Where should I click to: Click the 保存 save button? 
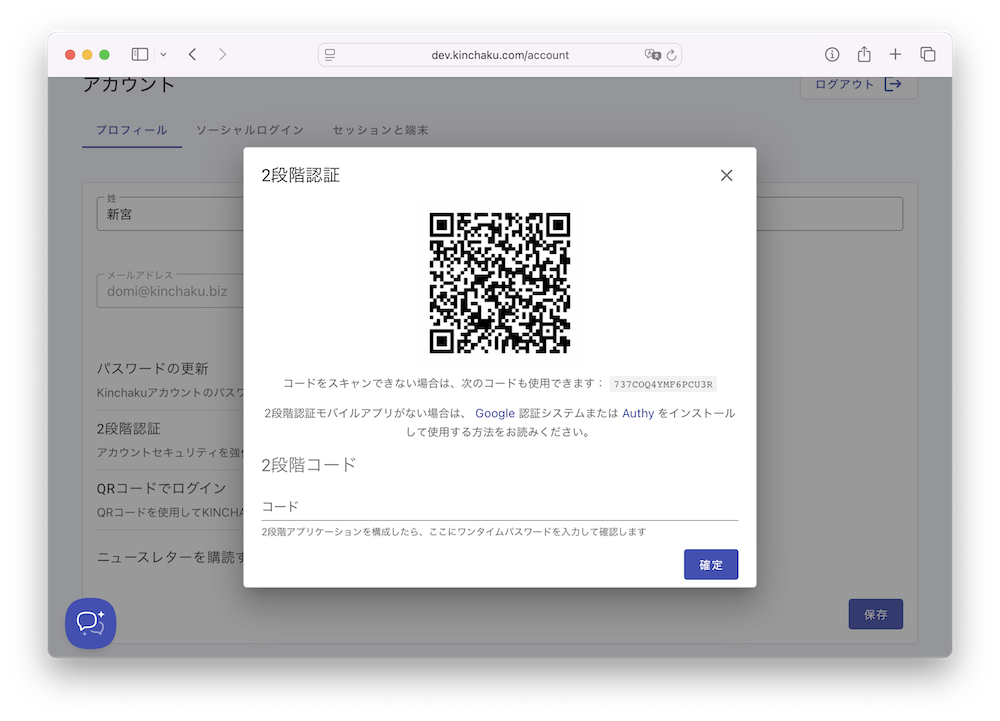coord(876,614)
